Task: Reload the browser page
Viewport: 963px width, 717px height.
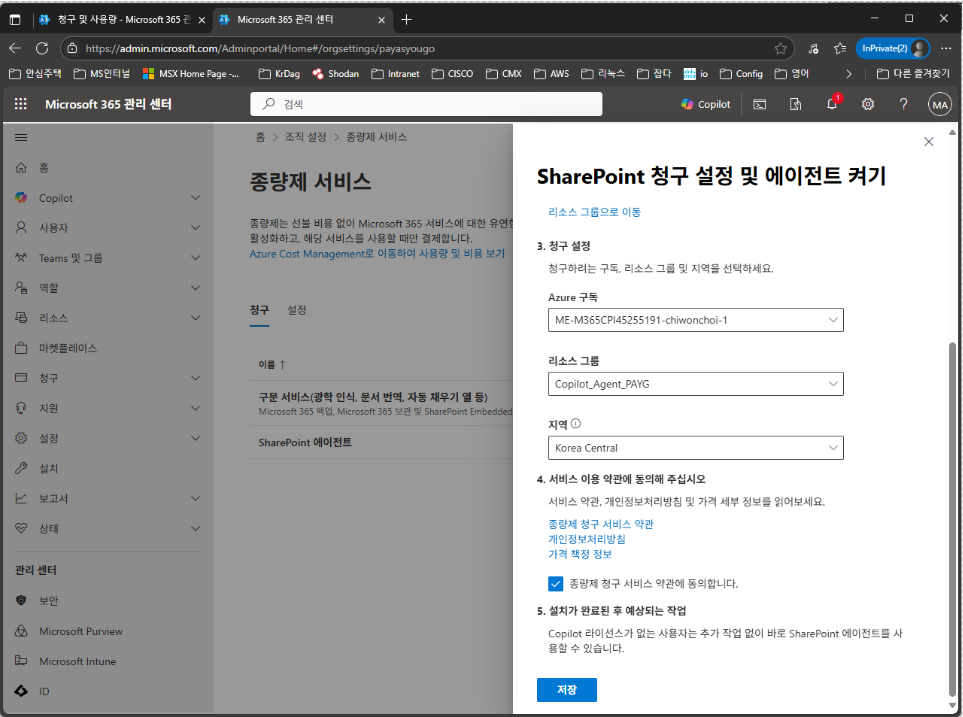Action: coord(42,48)
